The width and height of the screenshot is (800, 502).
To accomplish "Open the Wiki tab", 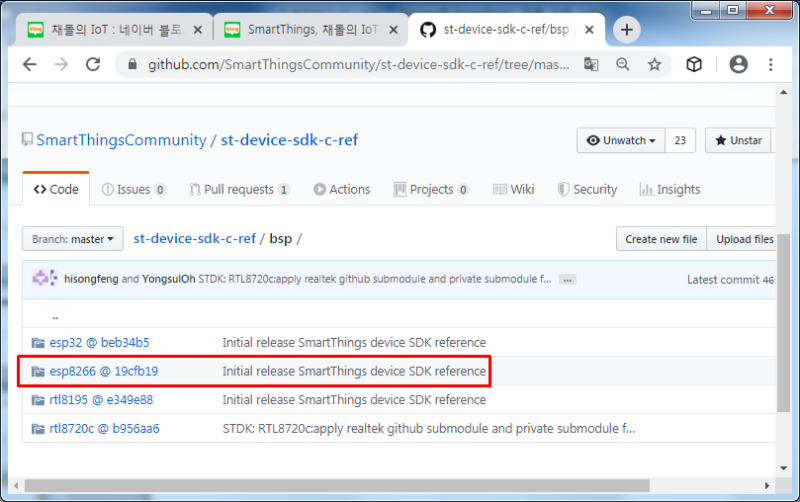I will (514, 189).
